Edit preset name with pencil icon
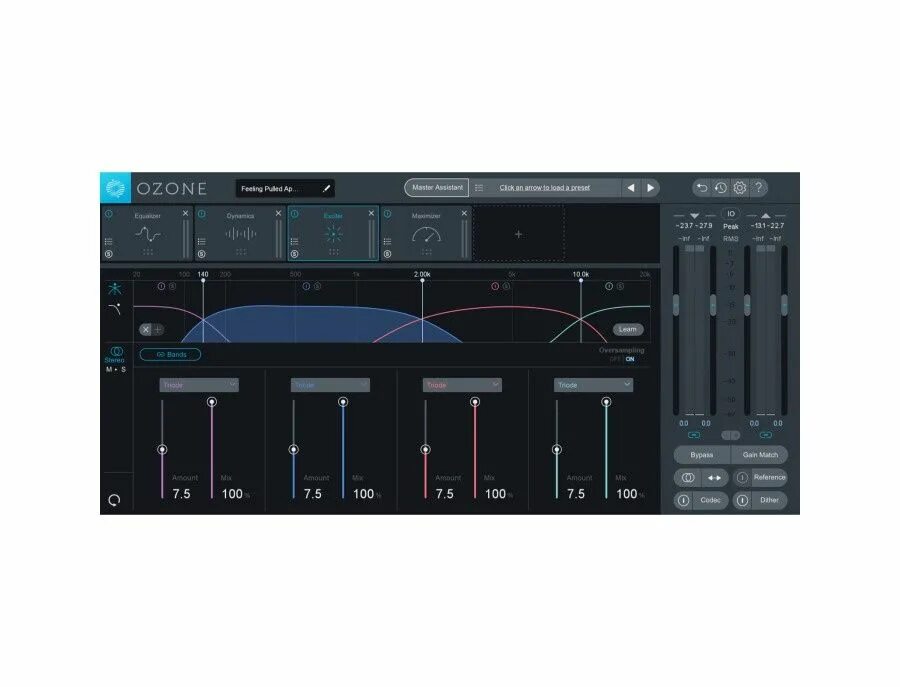 326,188
